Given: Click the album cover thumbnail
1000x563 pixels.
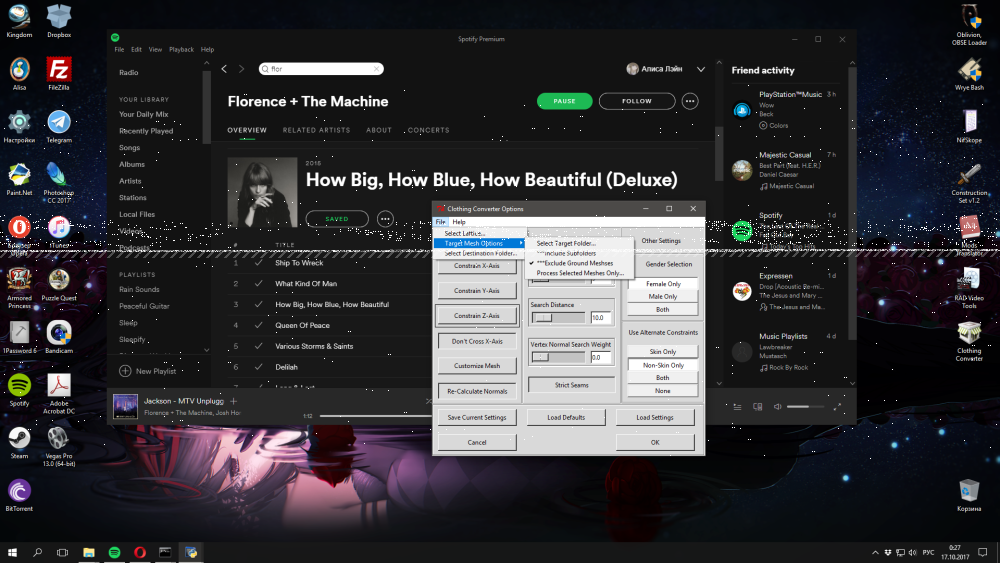Looking at the screenshot, I should [263, 193].
